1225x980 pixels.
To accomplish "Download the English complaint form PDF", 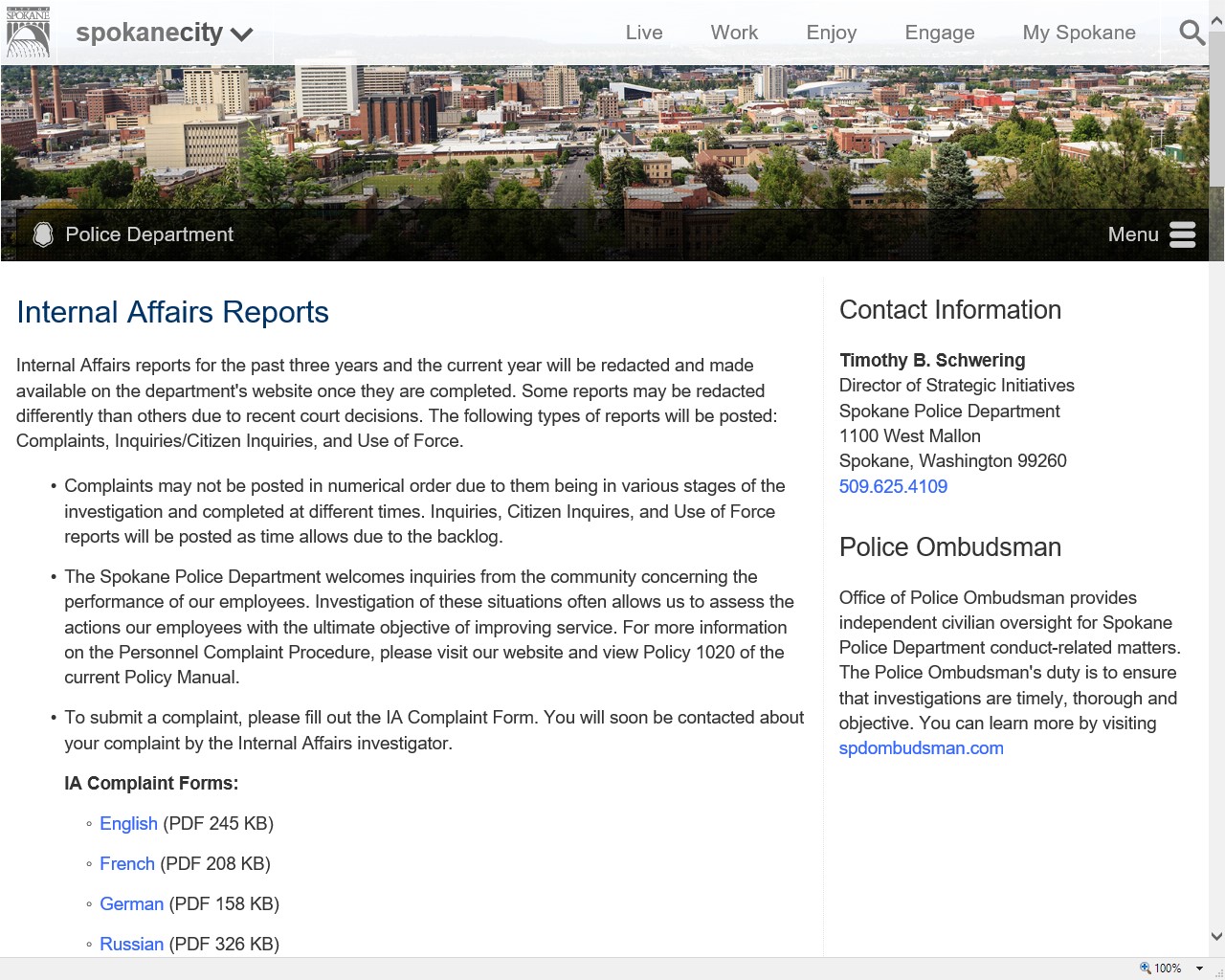I will coord(128,823).
